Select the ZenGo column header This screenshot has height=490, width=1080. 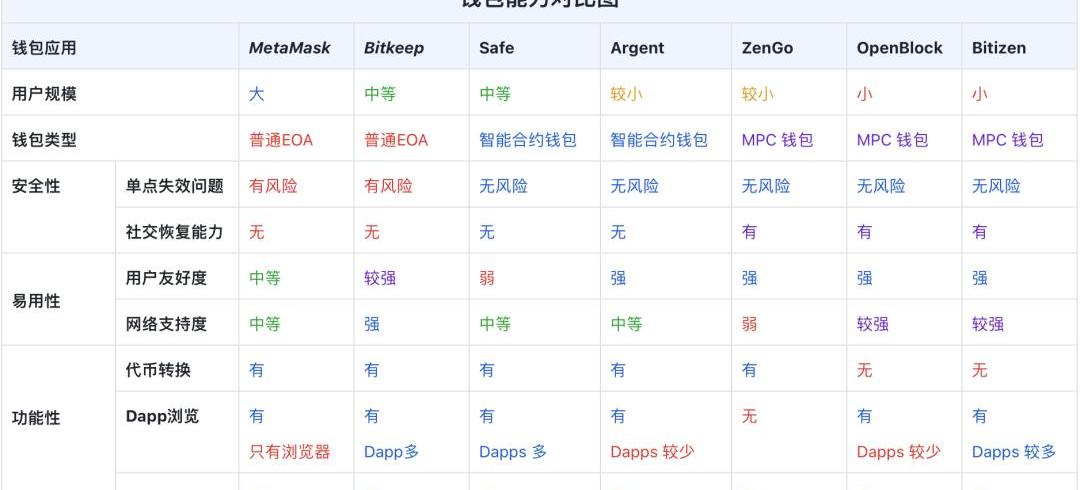767,48
